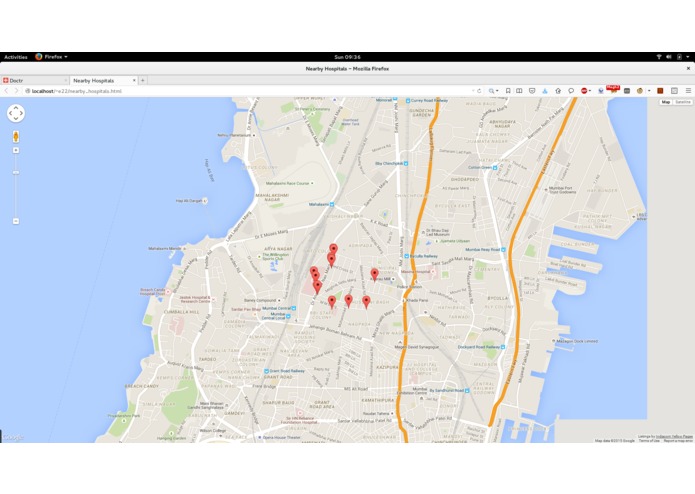Click the dark gray square extension icon

pyautogui.click(x=627, y=91)
